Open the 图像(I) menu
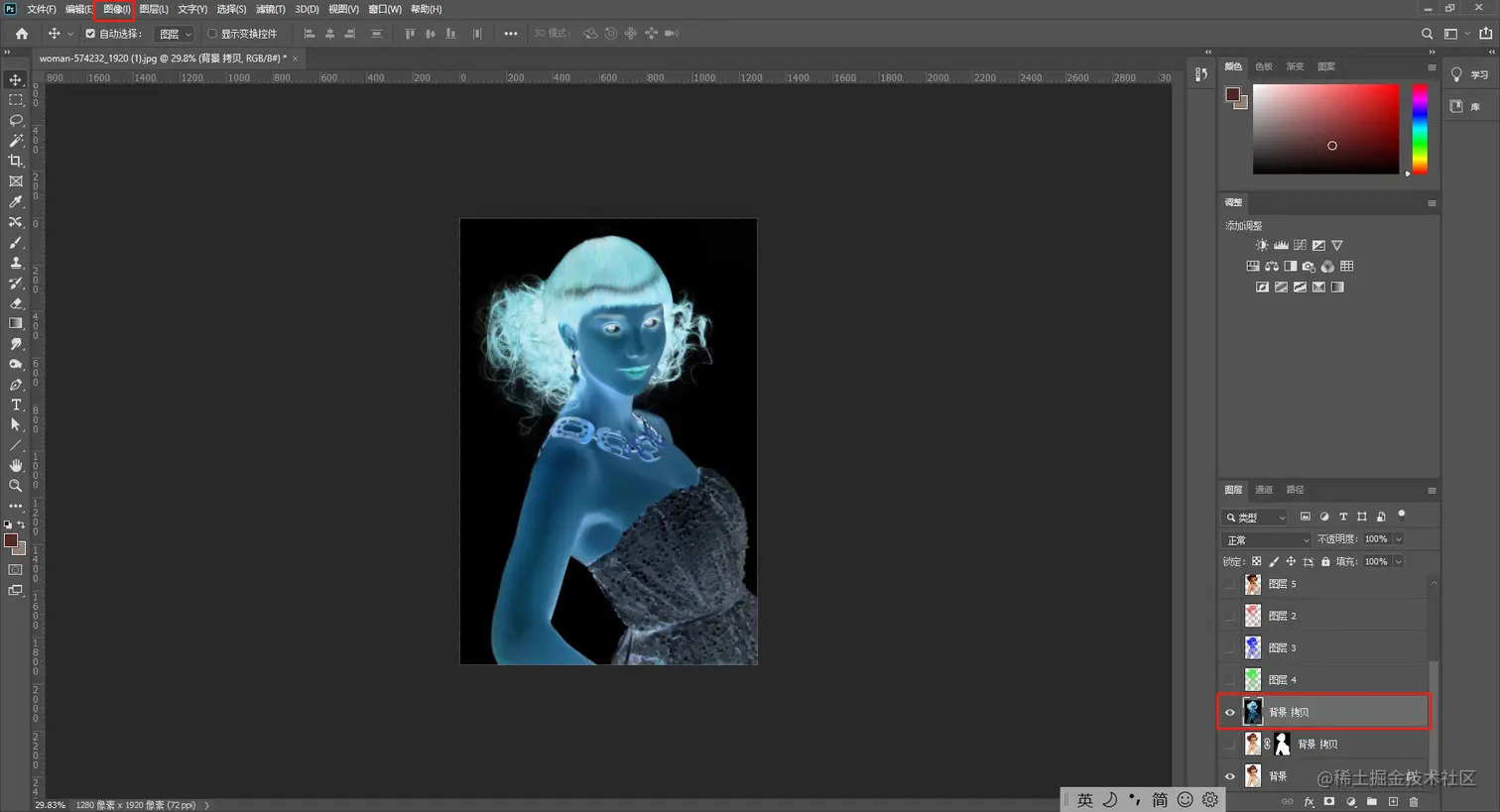Viewport: 1500px width, 812px height. pos(116,9)
